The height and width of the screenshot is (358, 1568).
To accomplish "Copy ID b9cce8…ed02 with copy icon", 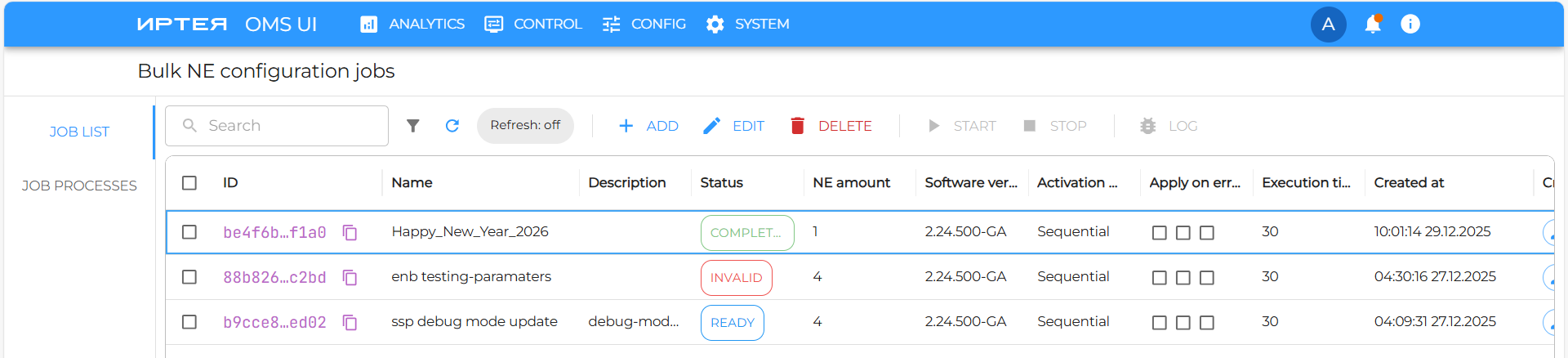I will (350, 323).
